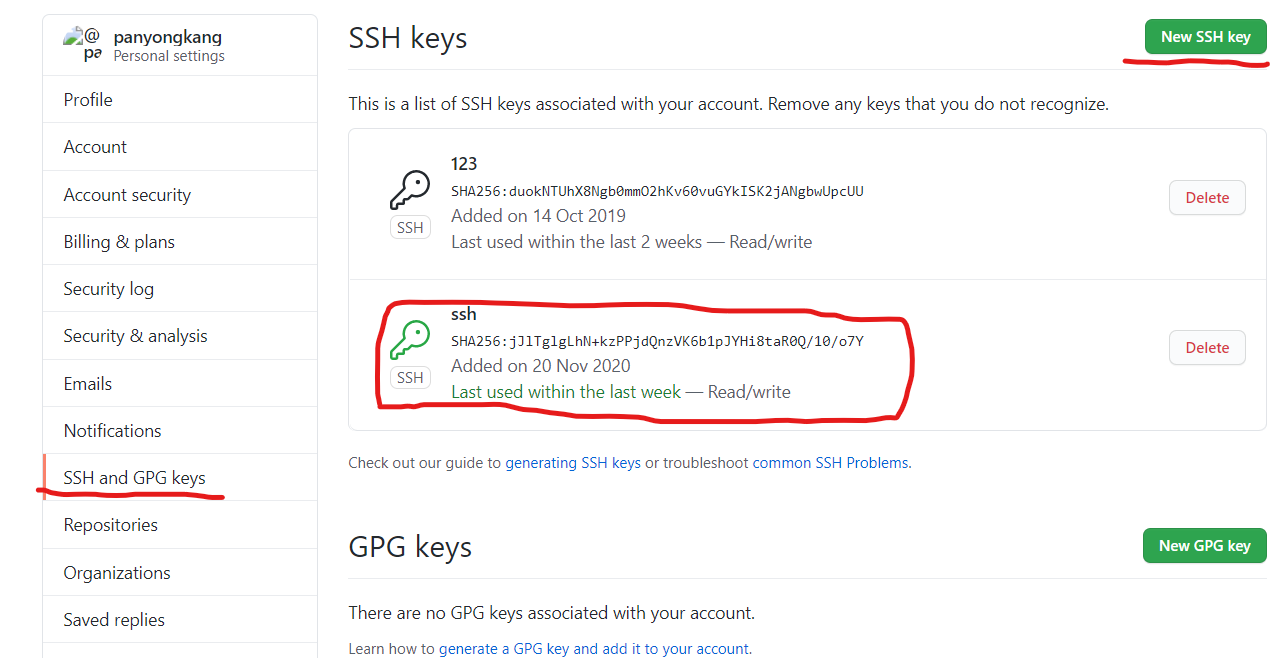The image size is (1286, 658).
Task: Click the panyongkang profile avatar
Action: tap(82, 44)
